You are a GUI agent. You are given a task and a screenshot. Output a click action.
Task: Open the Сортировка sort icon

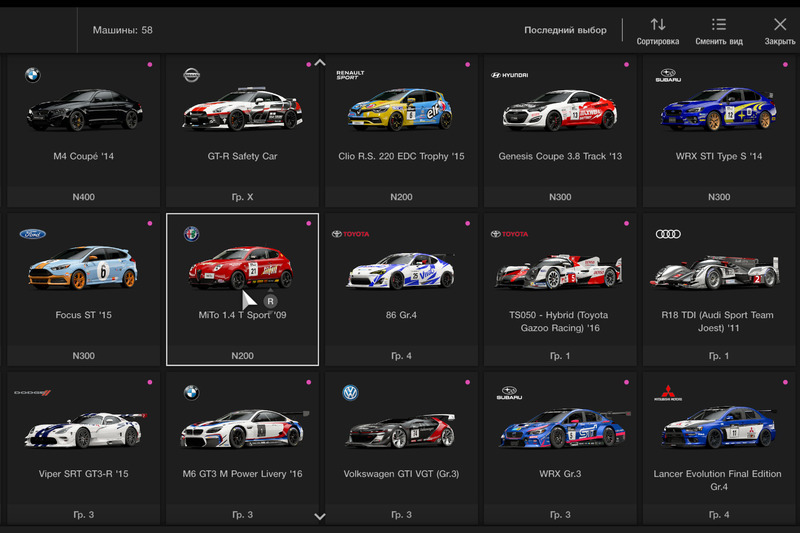coord(658,24)
